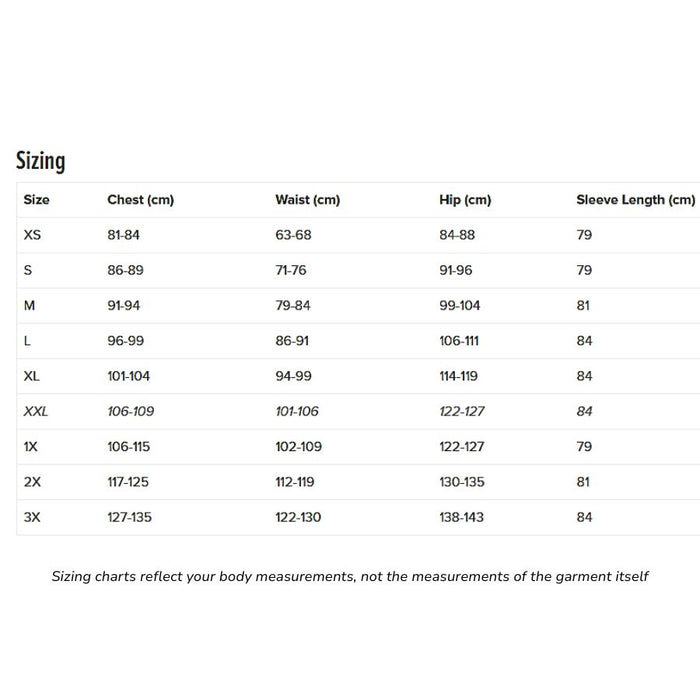Click waist value 86-91 in L row
Image resolution: width=700 pixels, height=700 pixels.
click(292, 341)
